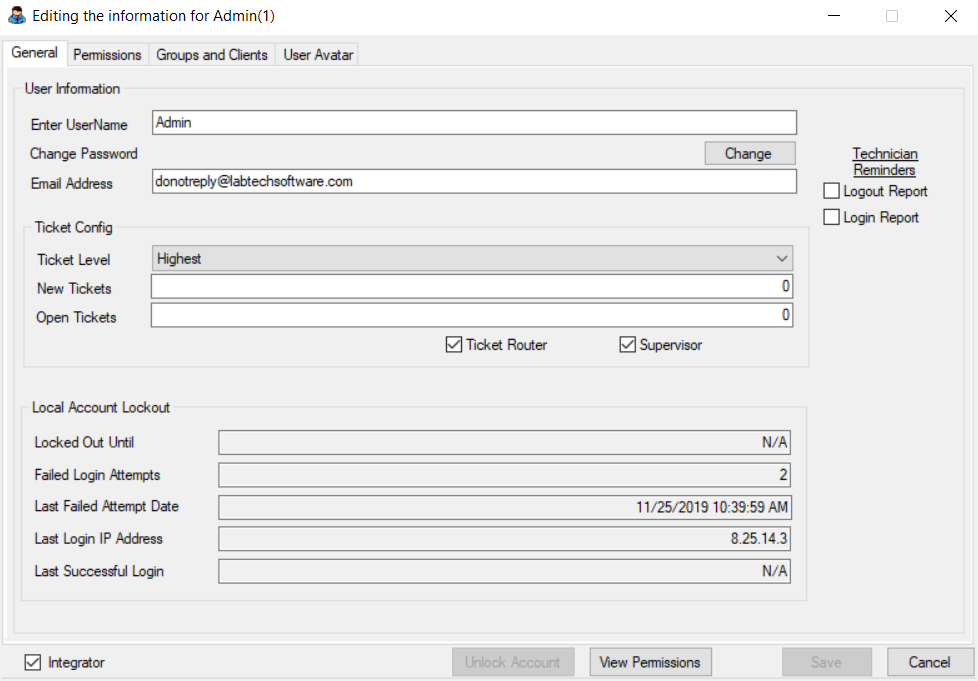
Task: Open the Ticket Level dropdown
Action: 783,258
